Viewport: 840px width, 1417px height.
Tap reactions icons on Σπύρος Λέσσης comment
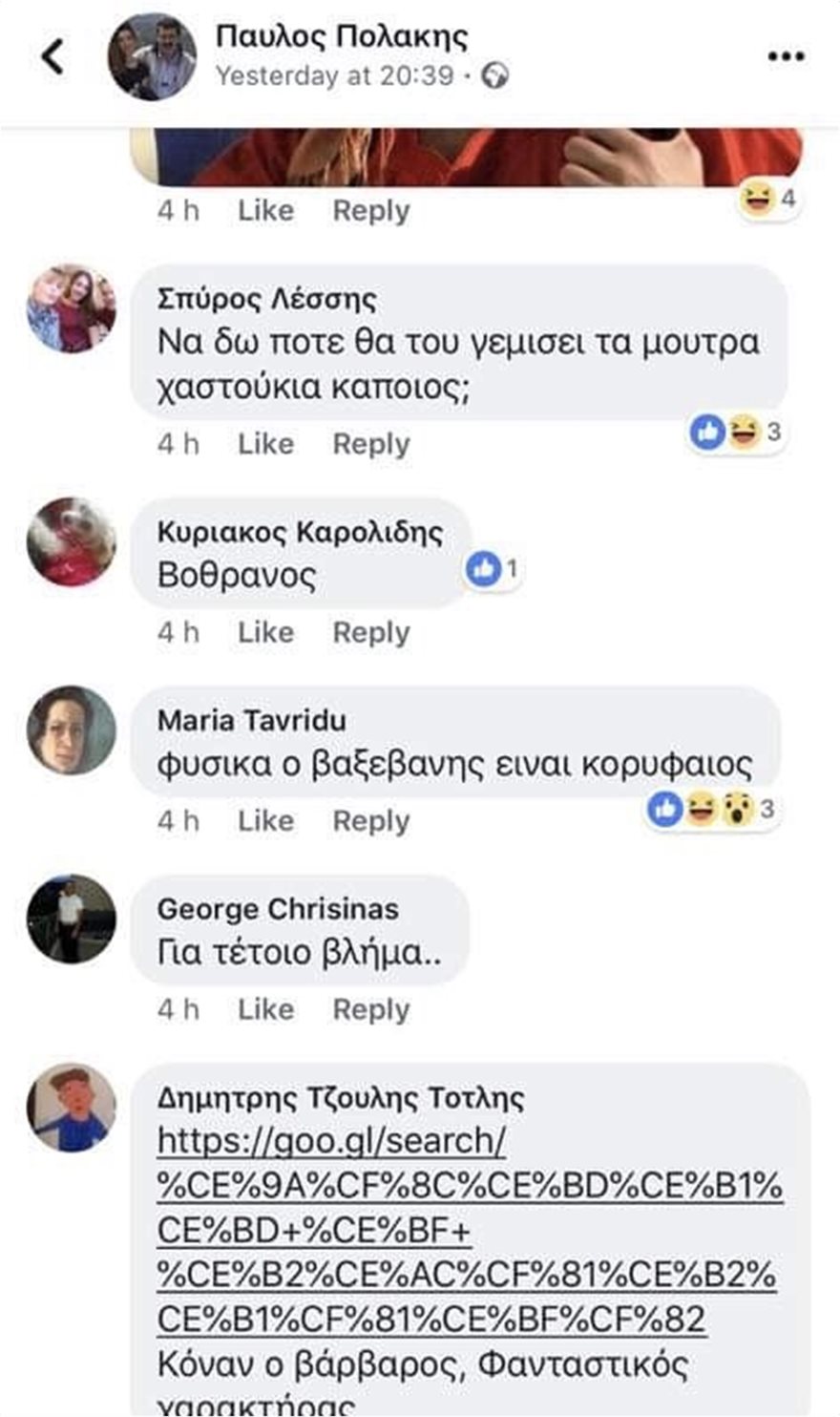pos(735,433)
